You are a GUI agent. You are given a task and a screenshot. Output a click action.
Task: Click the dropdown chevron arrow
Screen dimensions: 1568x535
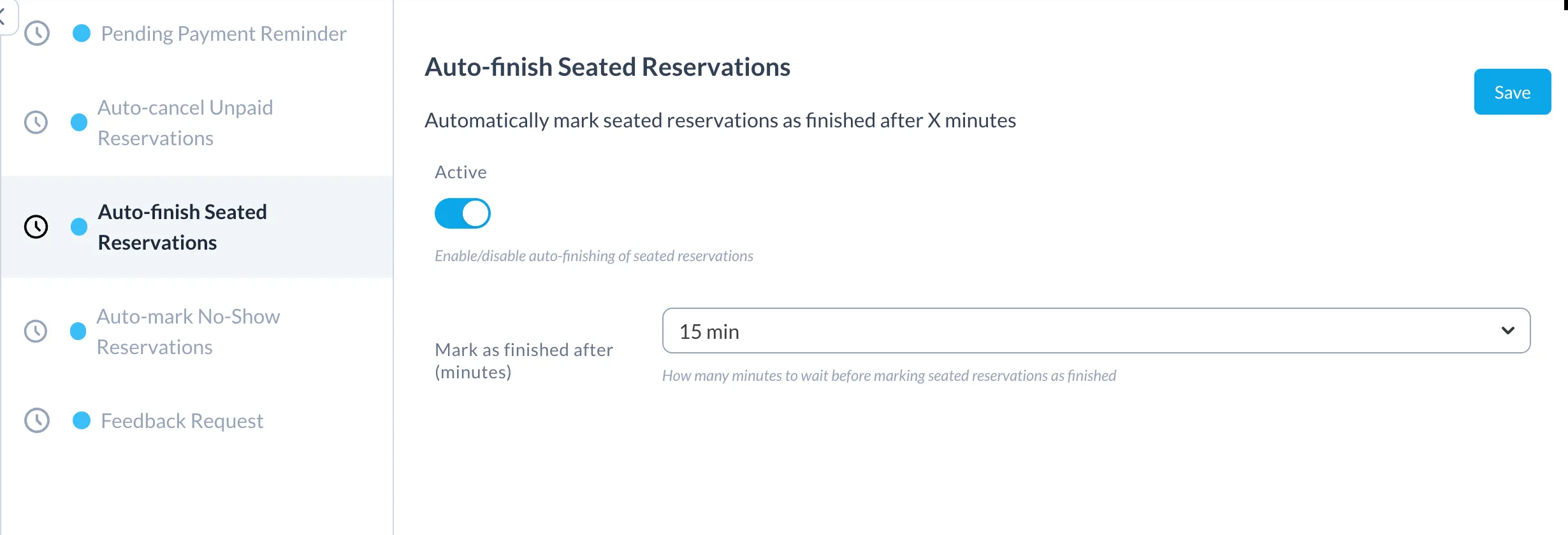[x=1508, y=331]
